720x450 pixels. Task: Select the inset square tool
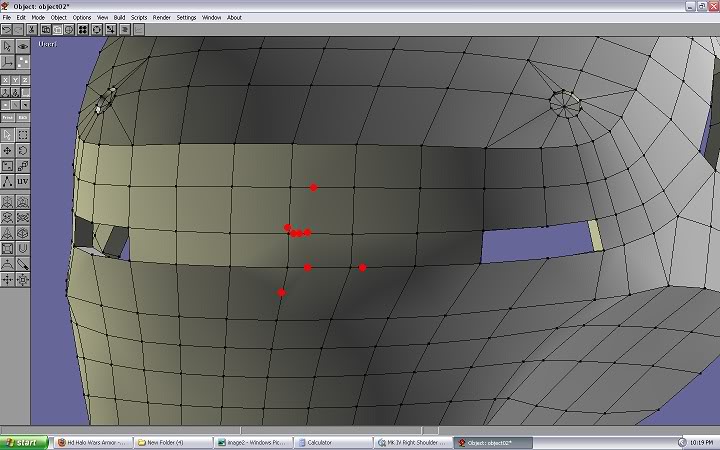(x=7, y=248)
